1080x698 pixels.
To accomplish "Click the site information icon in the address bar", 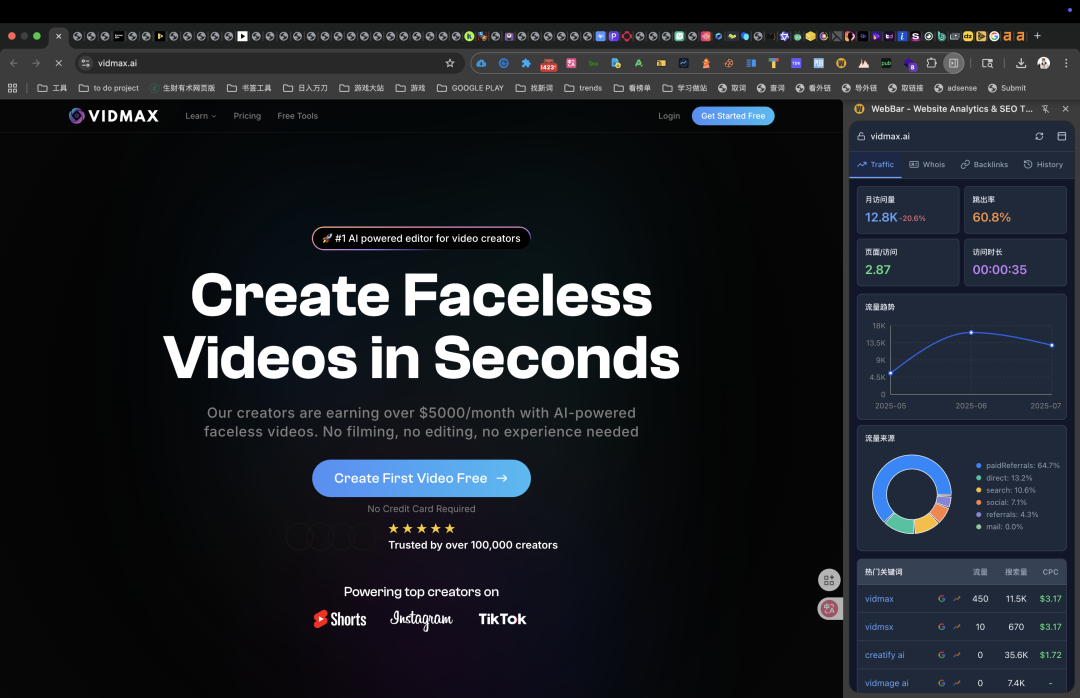I will 85,63.
